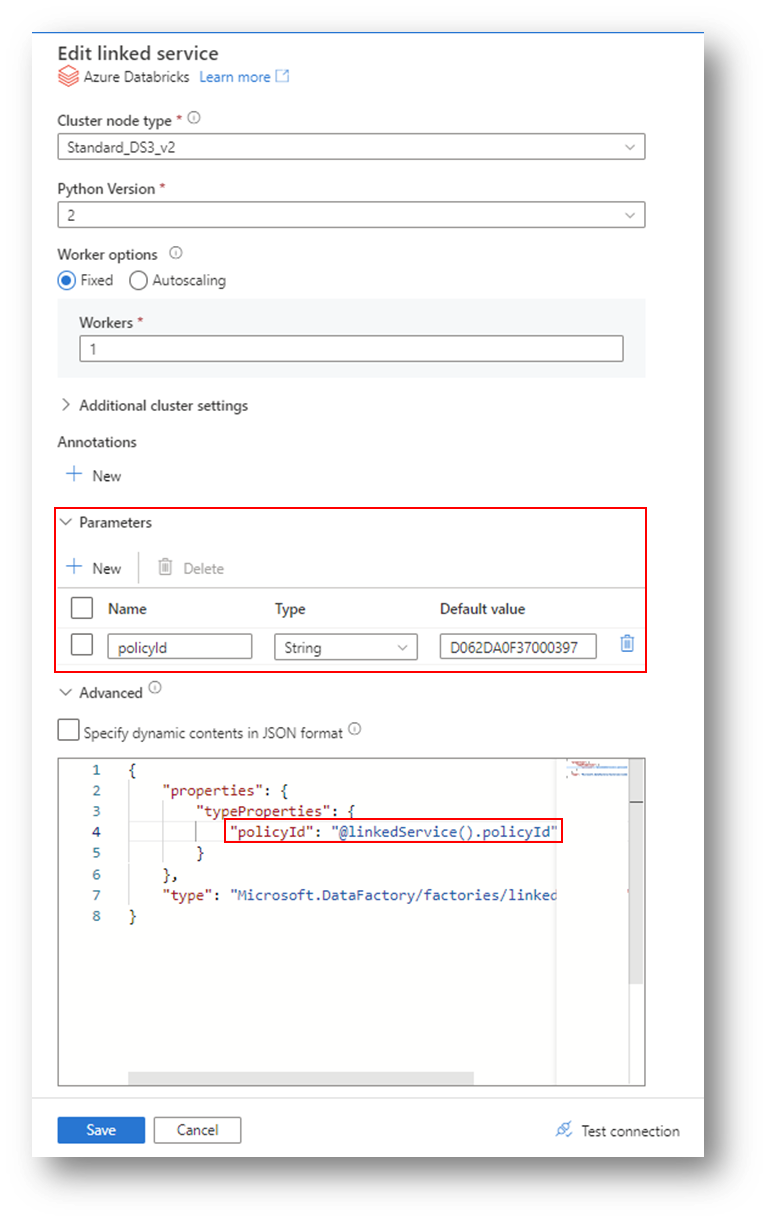The image size is (769, 1222).
Task: Click the Delete parameters trash button
Action: (191, 567)
